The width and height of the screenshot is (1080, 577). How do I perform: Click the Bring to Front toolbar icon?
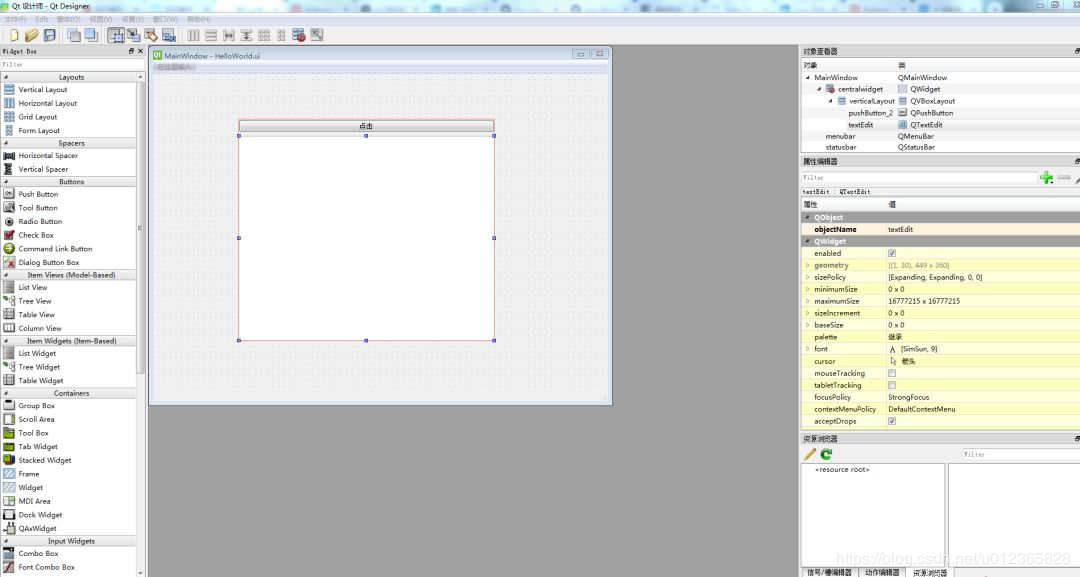pos(91,35)
